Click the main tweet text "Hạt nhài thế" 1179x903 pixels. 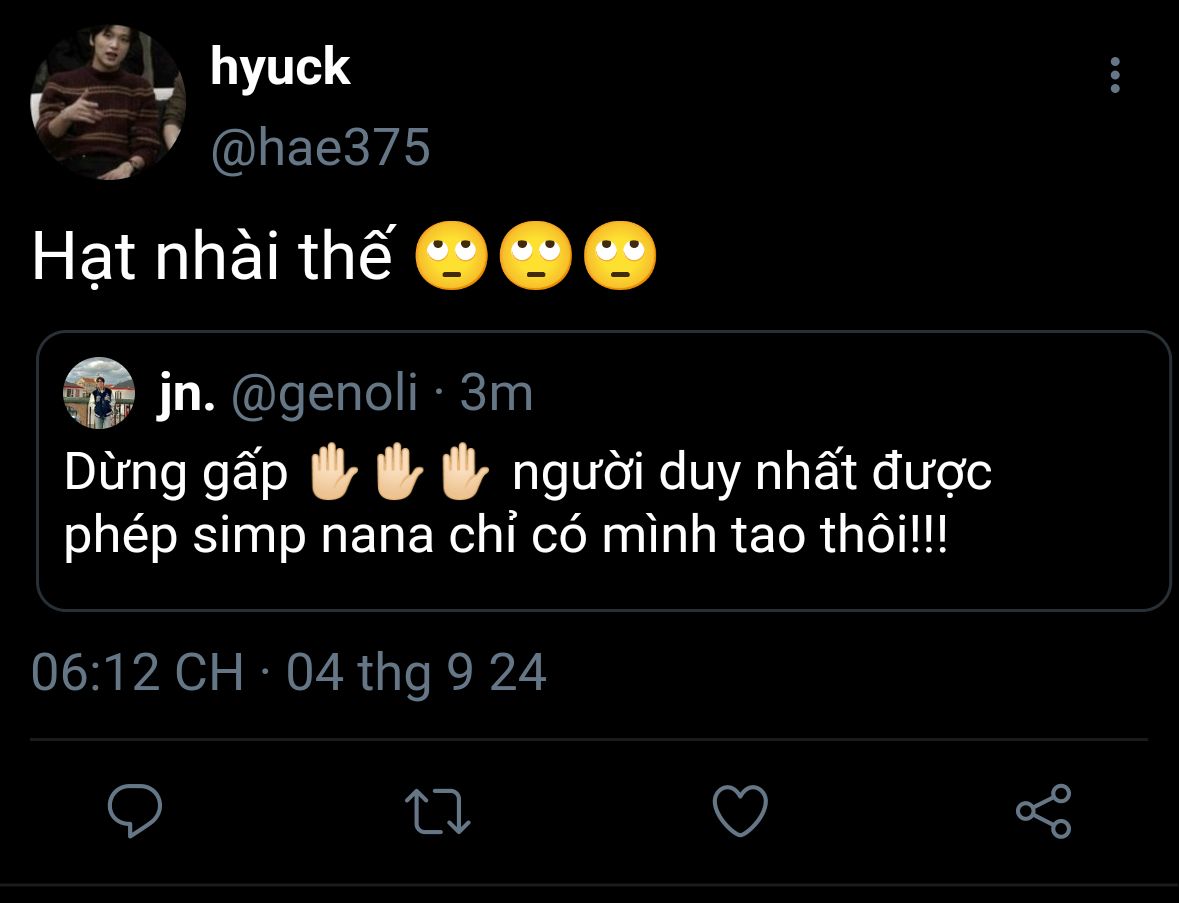click(212, 257)
